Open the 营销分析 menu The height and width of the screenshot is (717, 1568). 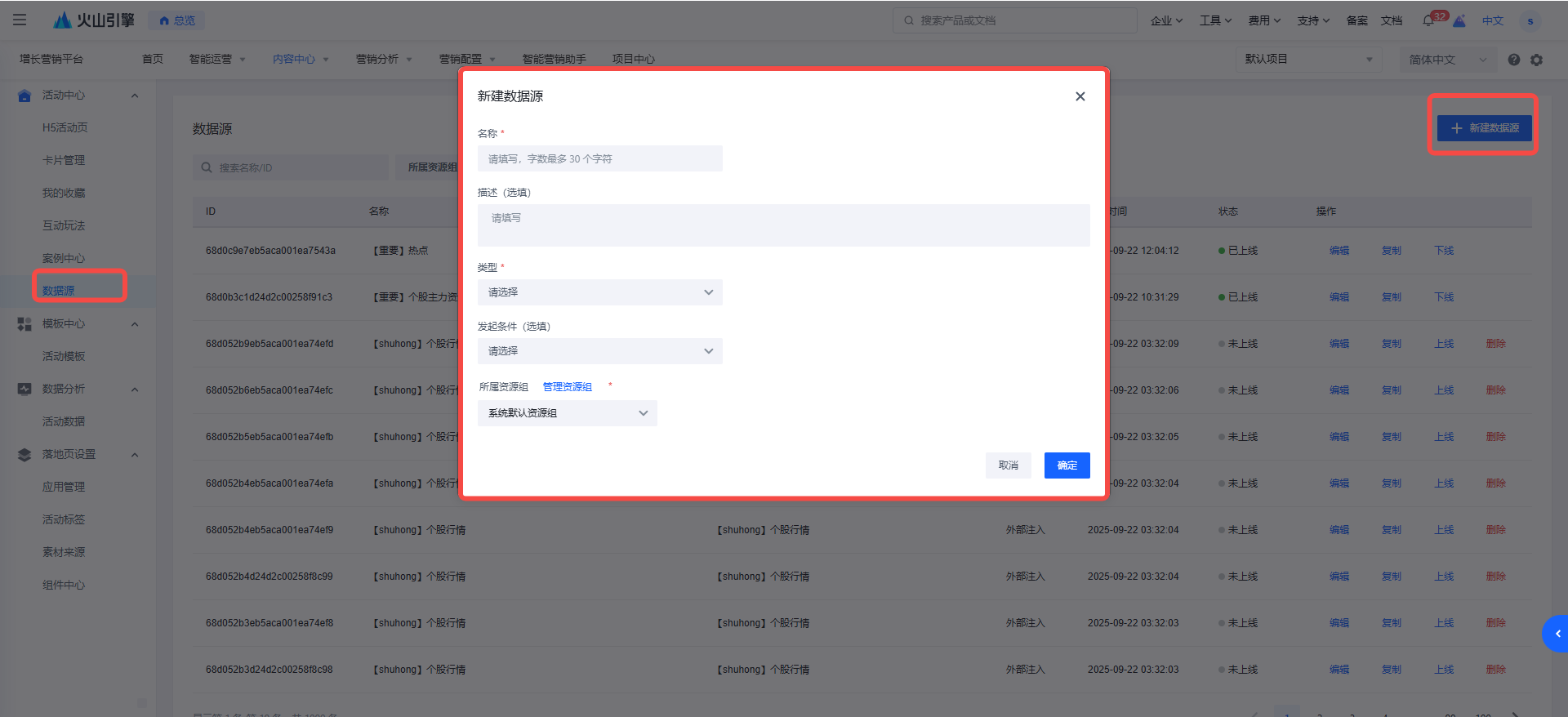tap(383, 59)
